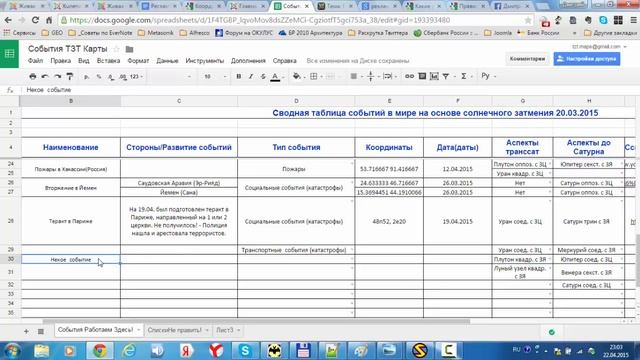Open the Формат menu
Viewport: 640px width, 360px height.
[138, 60]
